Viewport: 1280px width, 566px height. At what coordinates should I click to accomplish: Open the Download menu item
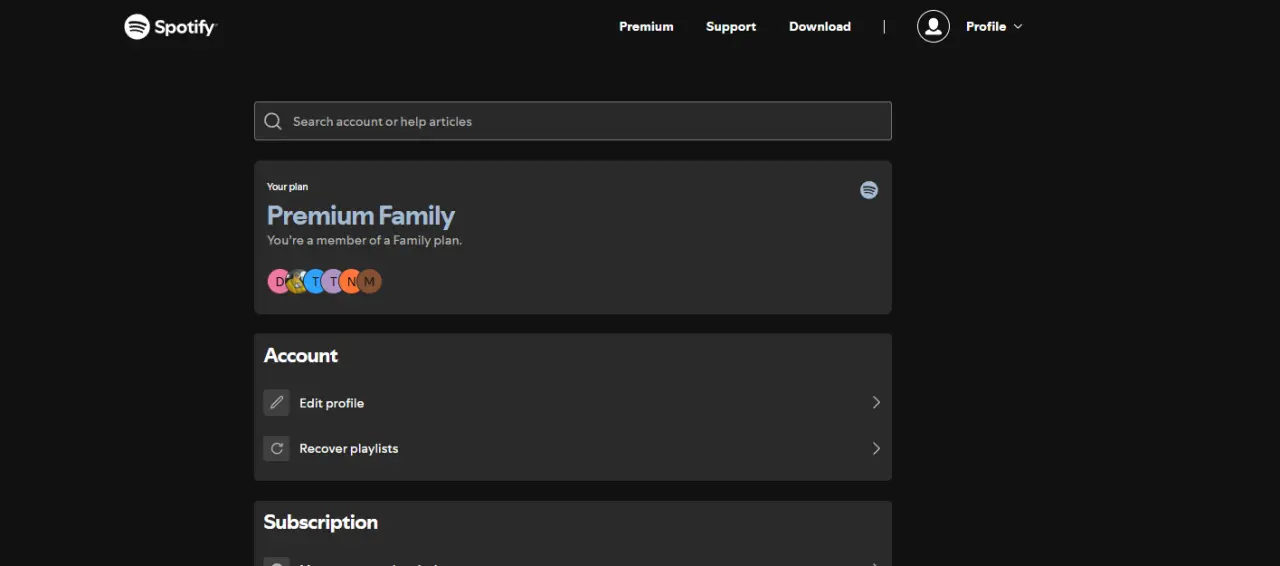point(820,27)
